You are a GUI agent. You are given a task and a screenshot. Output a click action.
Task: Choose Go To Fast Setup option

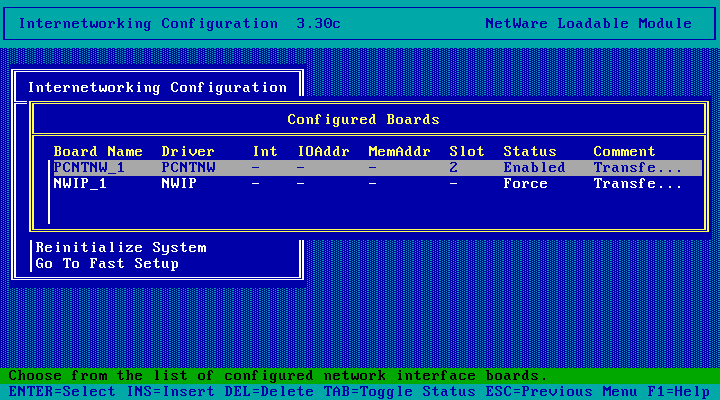pos(107,264)
